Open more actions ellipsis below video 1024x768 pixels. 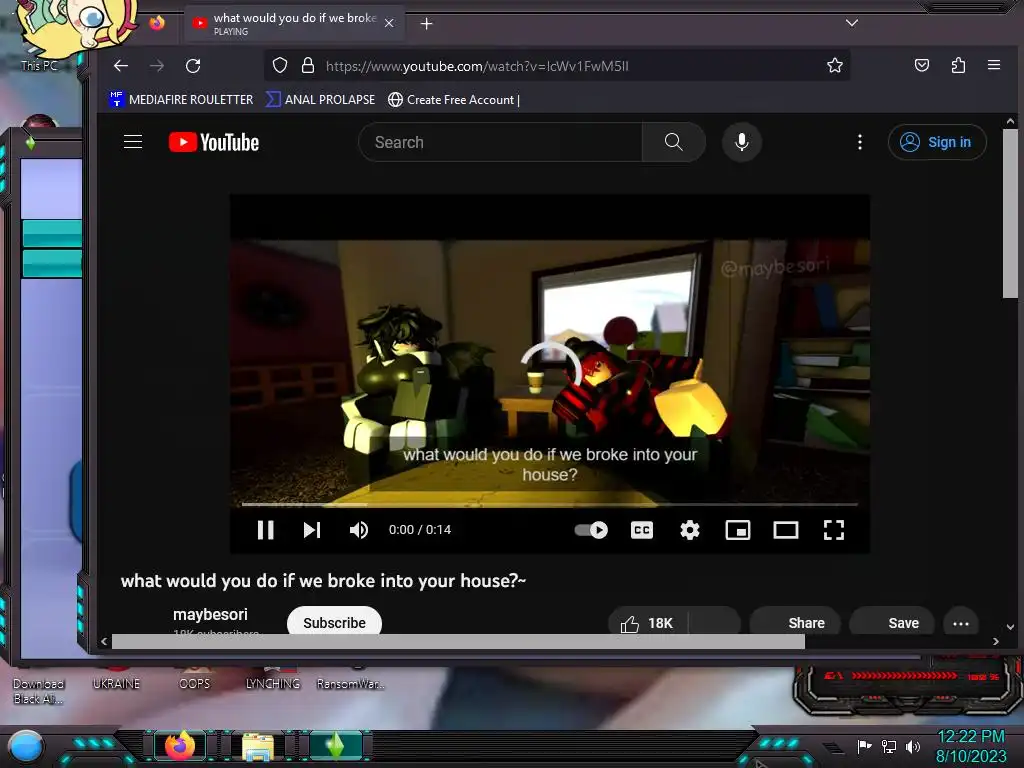click(961, 623)
